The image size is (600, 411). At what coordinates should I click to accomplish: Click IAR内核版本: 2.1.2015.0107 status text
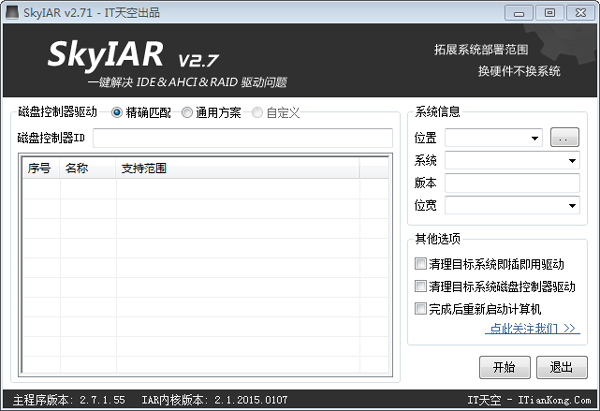click(x=214, y=400)
